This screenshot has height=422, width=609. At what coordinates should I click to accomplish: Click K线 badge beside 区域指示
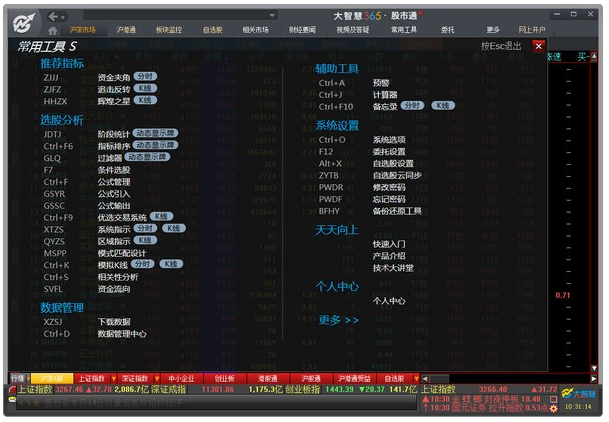coord(145,241)
